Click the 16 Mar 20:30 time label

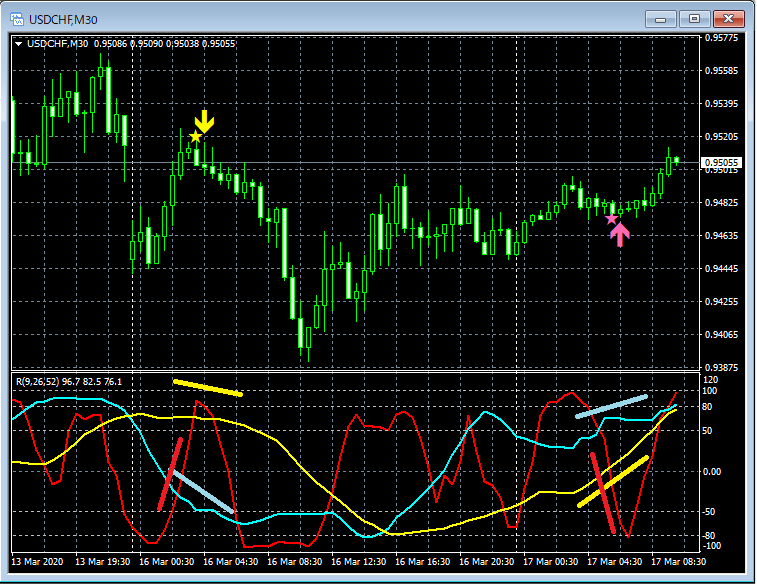point(487,562)
